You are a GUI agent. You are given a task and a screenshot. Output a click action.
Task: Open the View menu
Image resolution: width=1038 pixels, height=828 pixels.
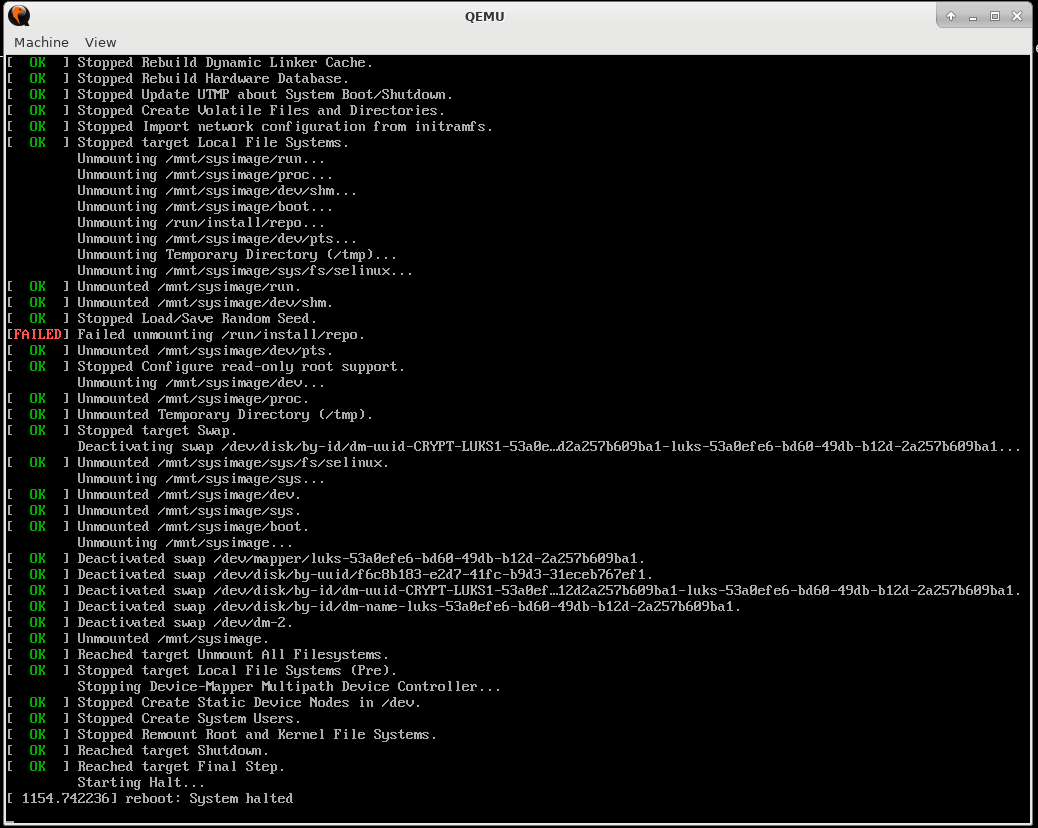coord(100,42)
